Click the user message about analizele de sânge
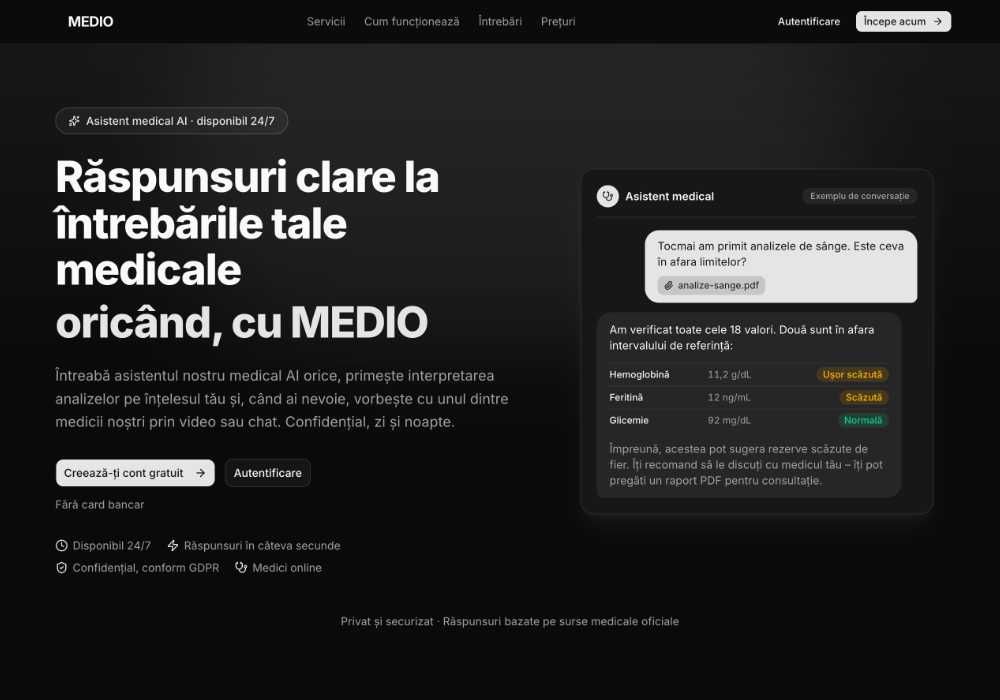The height and width of the screenshot is (700, 1000). click(x=781, y=266)
